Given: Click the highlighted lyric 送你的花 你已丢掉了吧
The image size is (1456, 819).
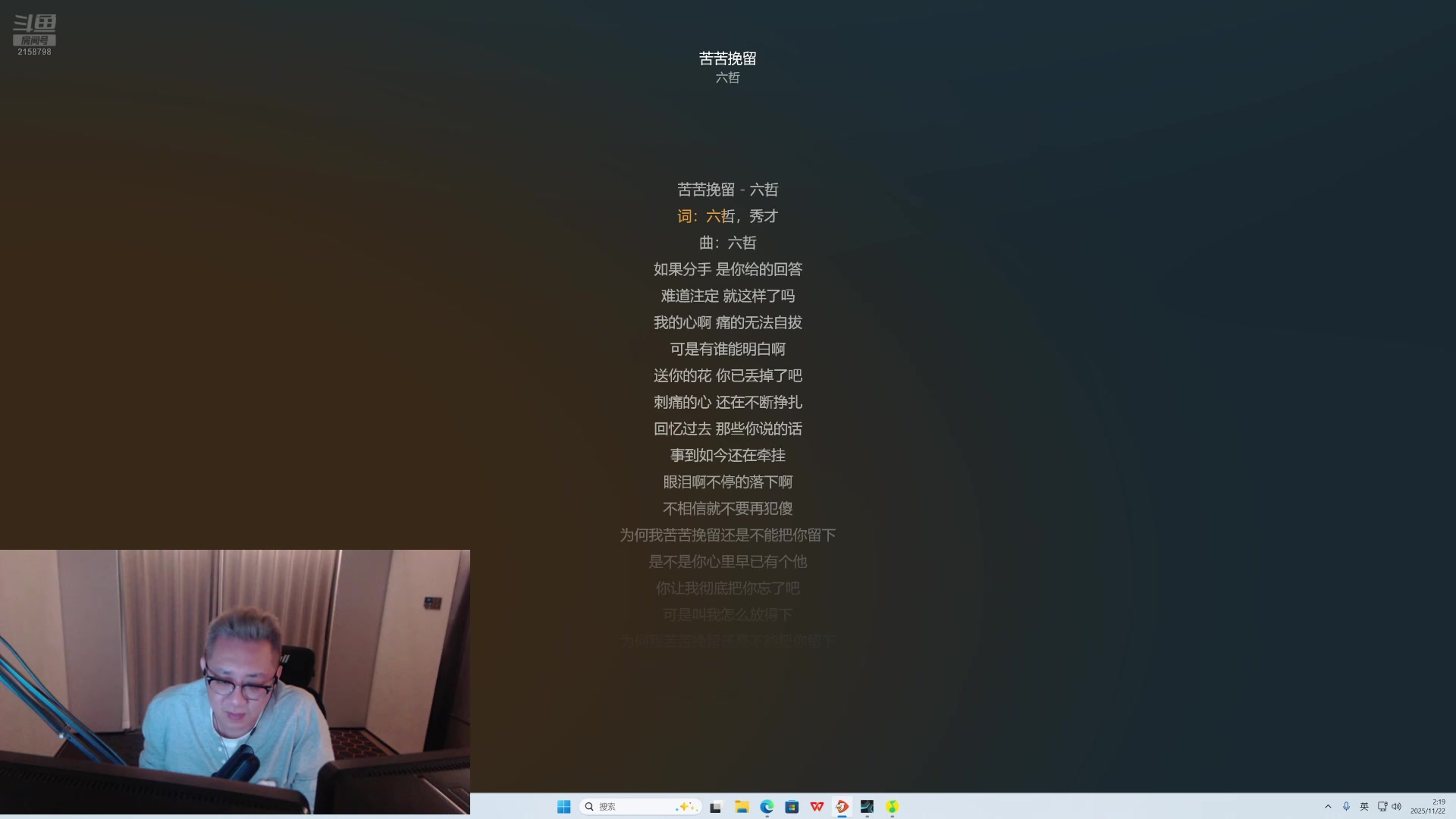Looking at the screenshot, I should [726, 375].
